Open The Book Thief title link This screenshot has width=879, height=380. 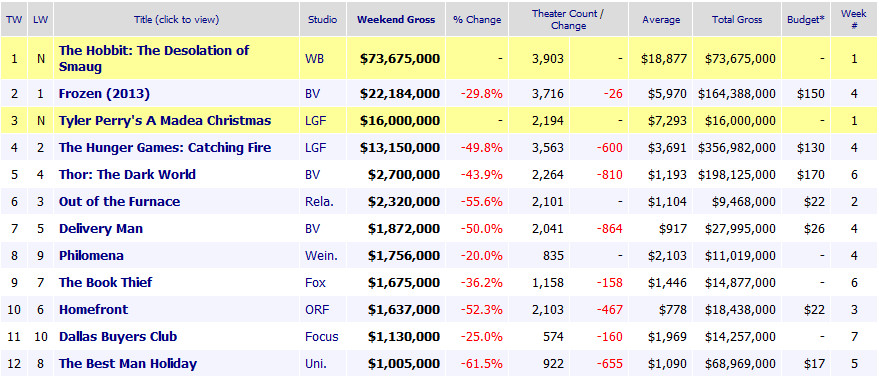105,282
